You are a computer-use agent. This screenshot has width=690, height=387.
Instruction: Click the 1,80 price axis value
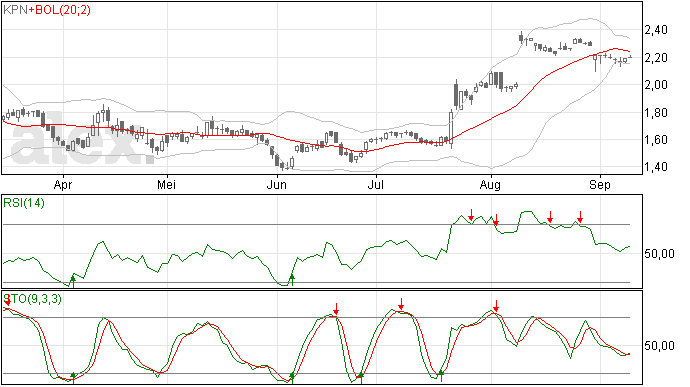pos(656,113)
